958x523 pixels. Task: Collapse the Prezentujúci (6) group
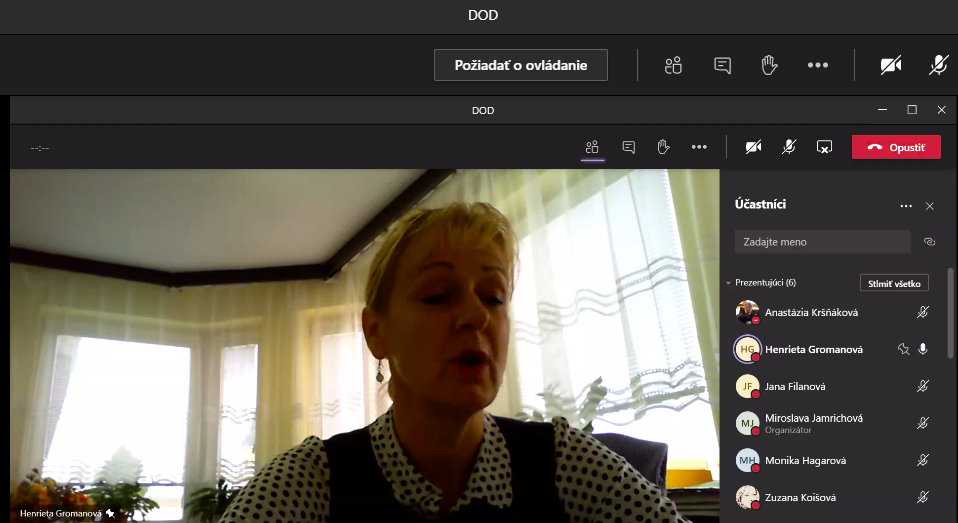pyautogui.click(x=728, y=283)
